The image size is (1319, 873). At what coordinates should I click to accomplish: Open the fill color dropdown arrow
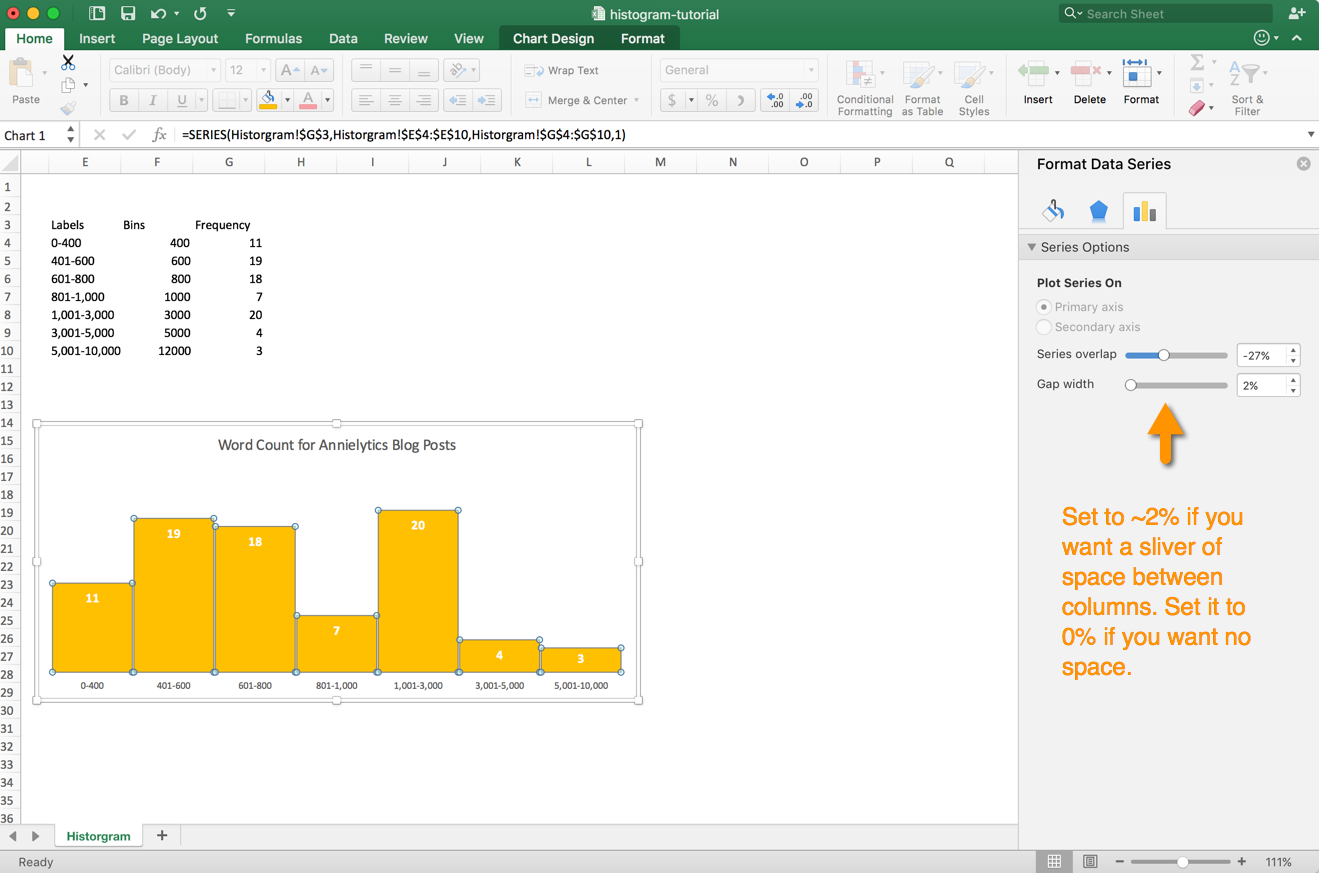[x=287, y=100]
